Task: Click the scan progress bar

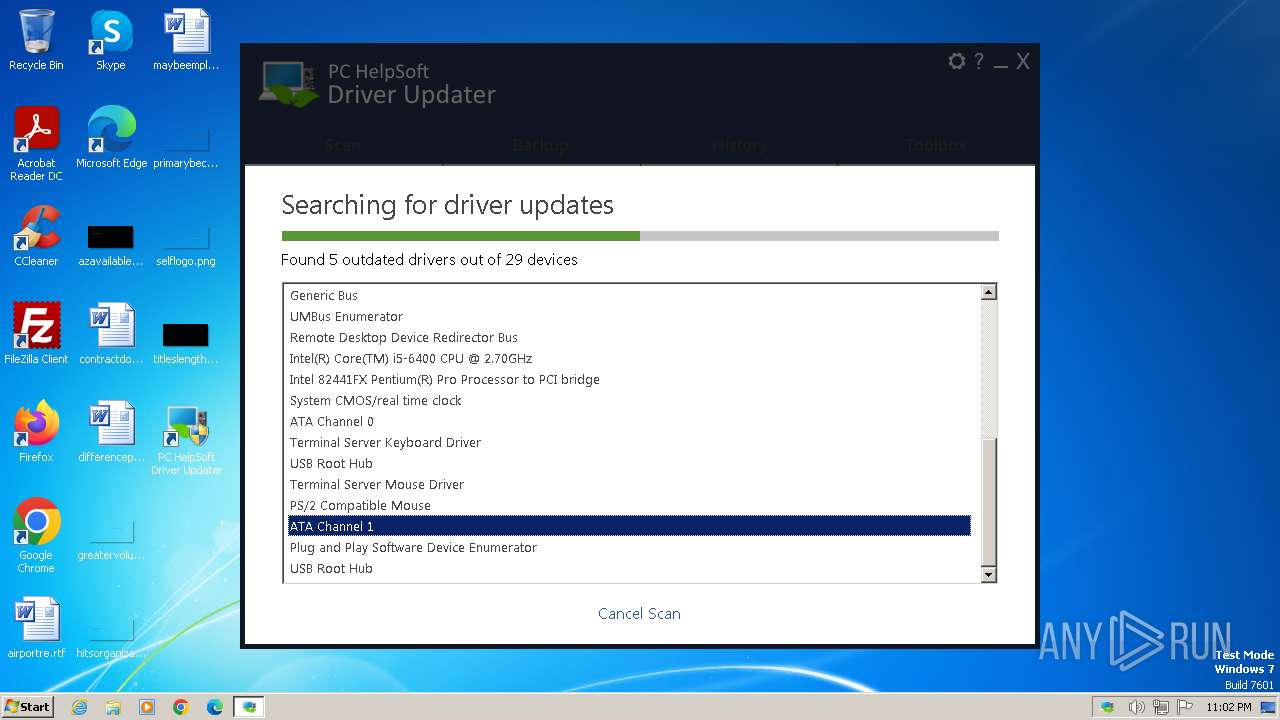Action: coord(640,236)
